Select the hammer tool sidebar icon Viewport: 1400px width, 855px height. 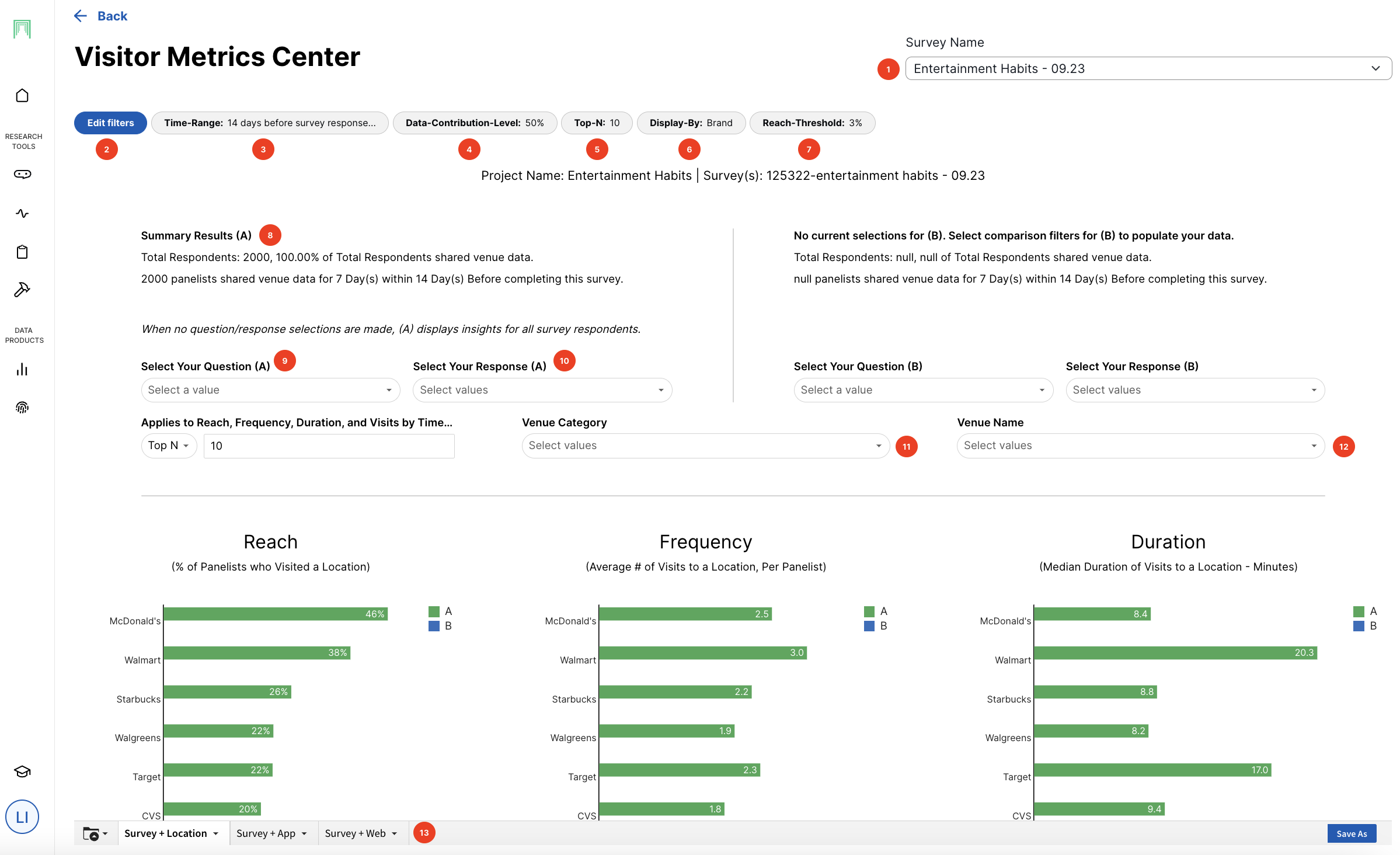(22, 290)
